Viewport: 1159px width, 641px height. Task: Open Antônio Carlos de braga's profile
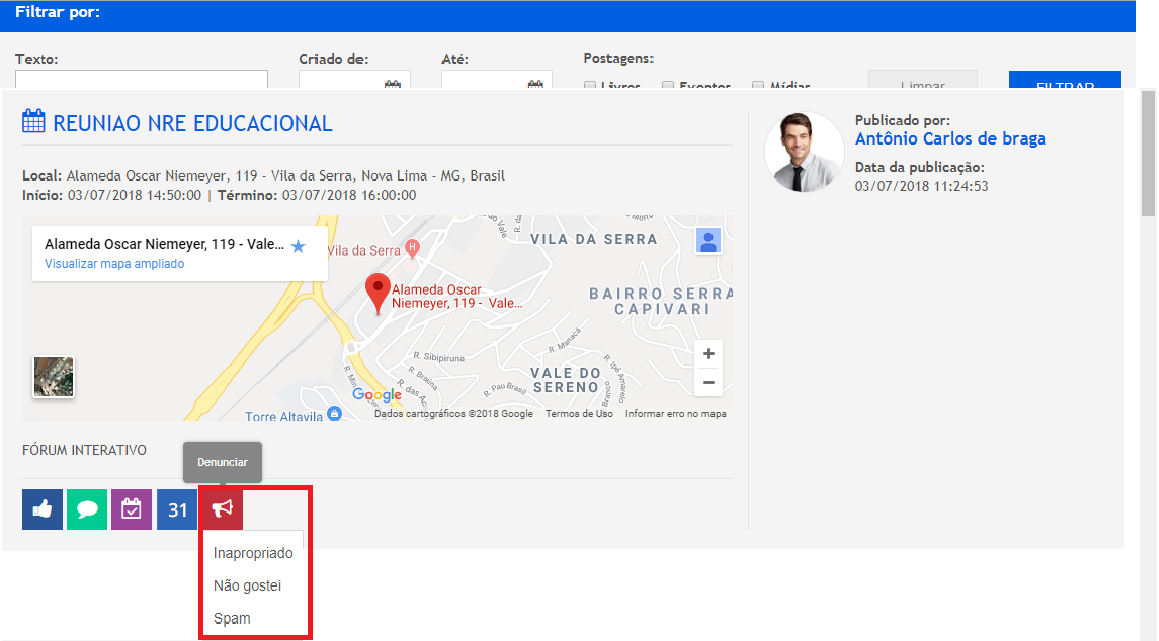pyautogui.click(x=949, y=139)
